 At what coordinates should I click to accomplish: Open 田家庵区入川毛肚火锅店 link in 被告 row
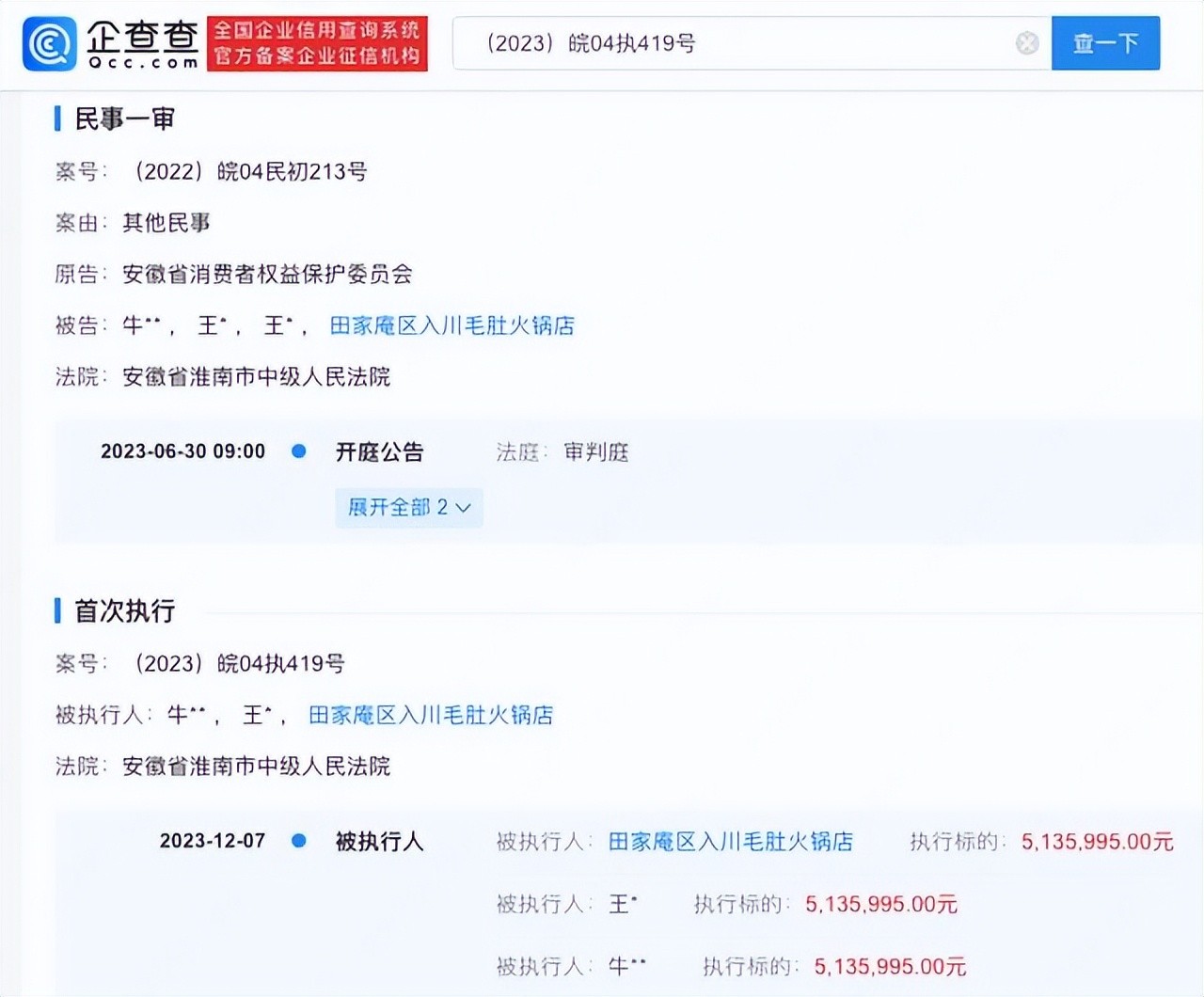pyautogui.click(x=451, y=325)
